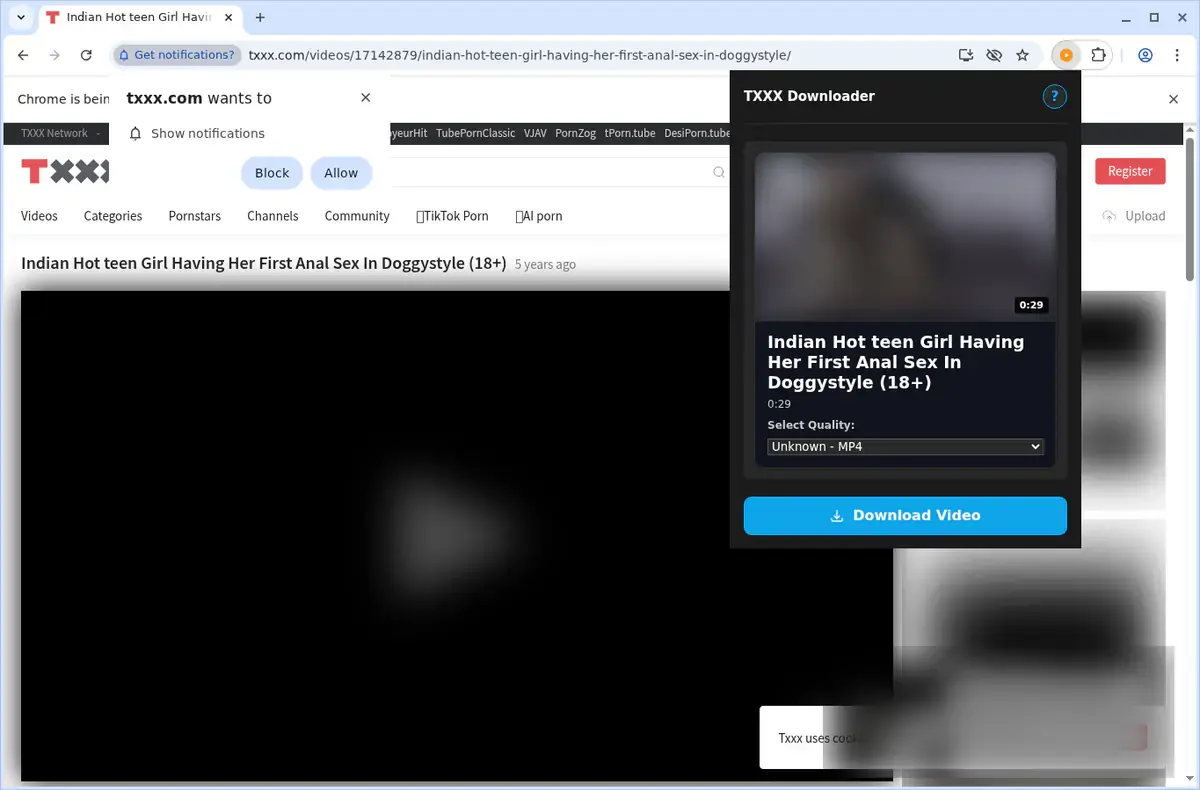Open the tab search chevron in Chrome
This screenshot has height=790, width=1200.
click(21, 17)
